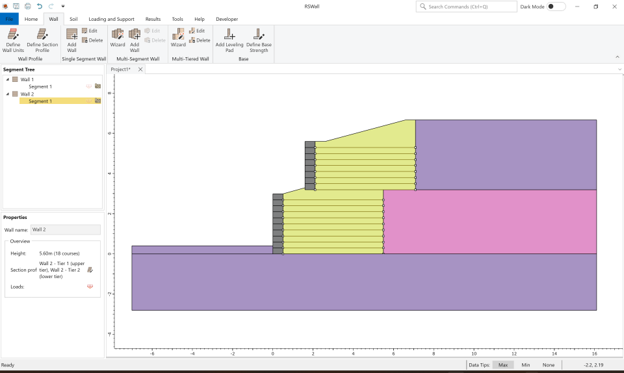Image resolution: width=624 pixels, height=373 pixels.
Task: Click the Wall 1 icon in tree
Action: click(x=15, y=79)
